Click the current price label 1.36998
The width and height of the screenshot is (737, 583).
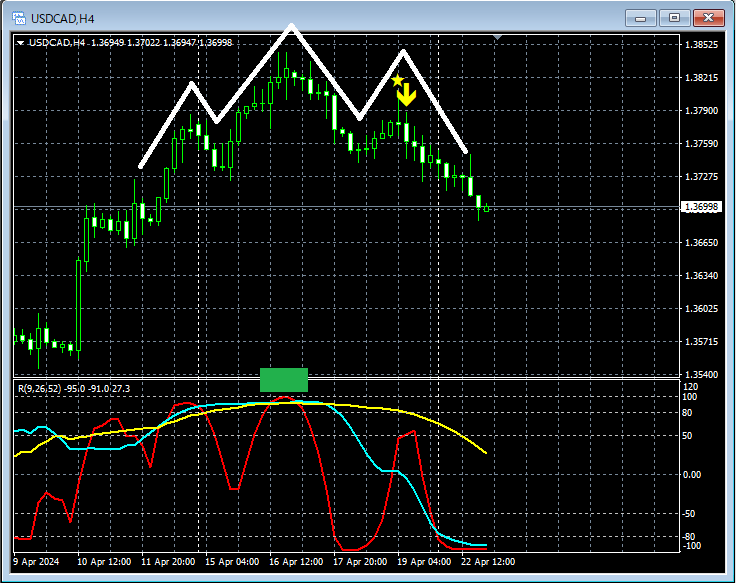click(x=701, y=207)
